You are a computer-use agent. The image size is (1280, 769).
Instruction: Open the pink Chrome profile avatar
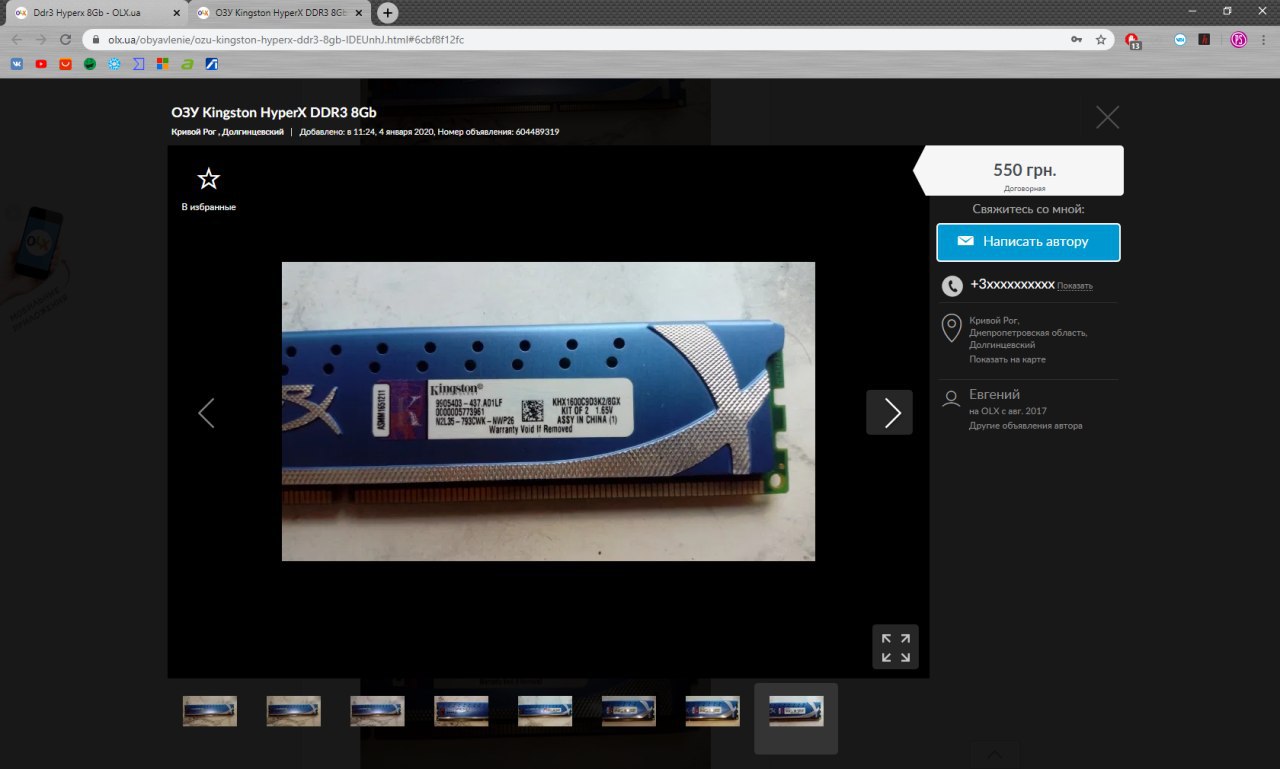tap(1237, 39)
